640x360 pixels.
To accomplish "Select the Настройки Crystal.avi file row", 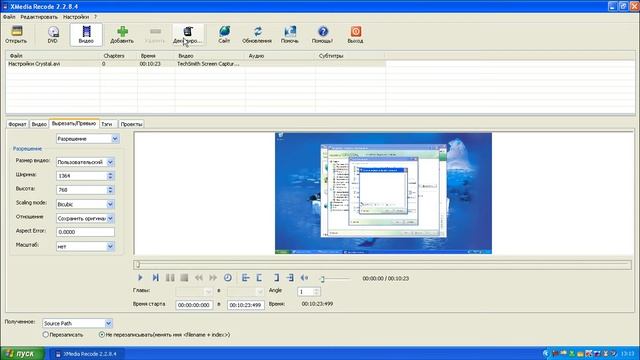I will (x=196, y=64).
